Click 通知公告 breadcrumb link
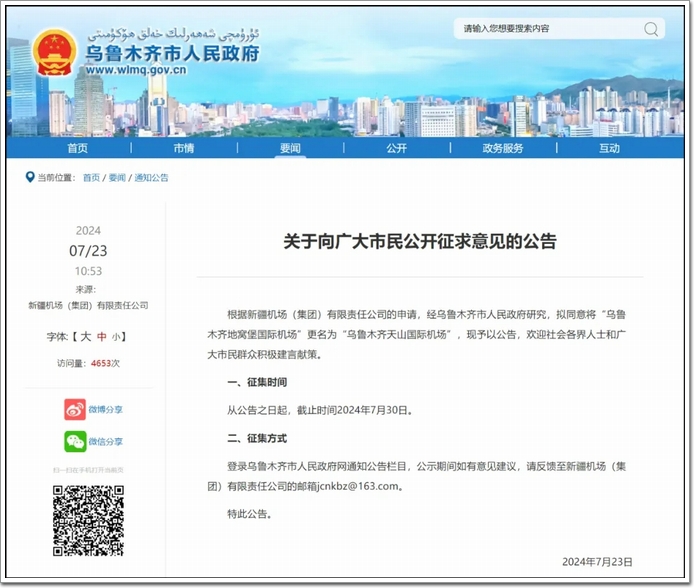This screenshot has width=694, height=588. click(151, 178)
